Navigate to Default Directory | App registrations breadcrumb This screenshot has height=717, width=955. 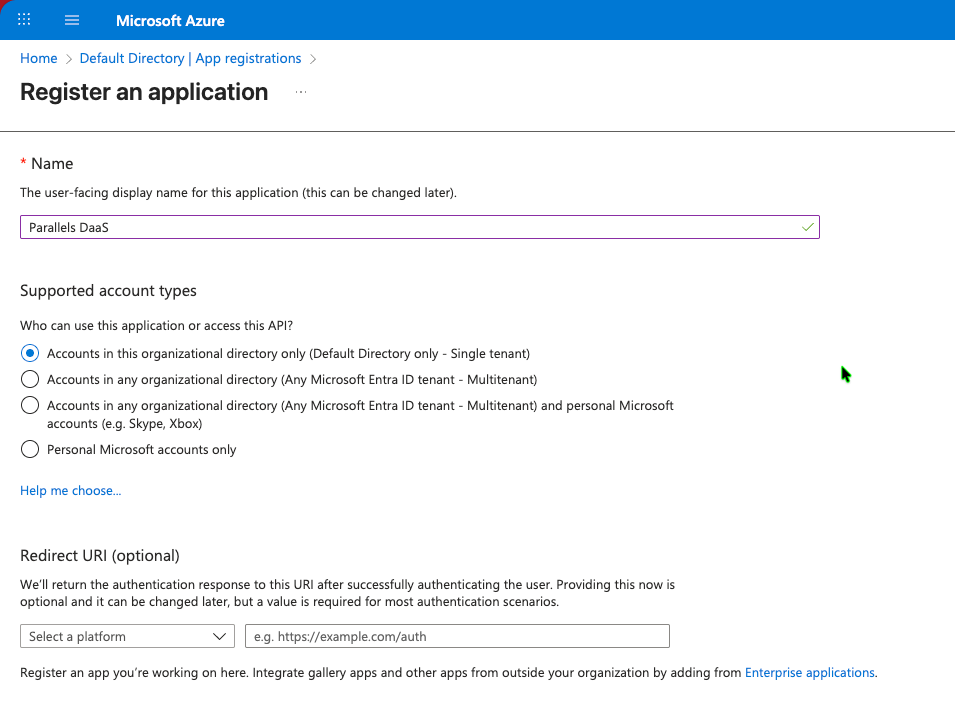click(190, 59)
